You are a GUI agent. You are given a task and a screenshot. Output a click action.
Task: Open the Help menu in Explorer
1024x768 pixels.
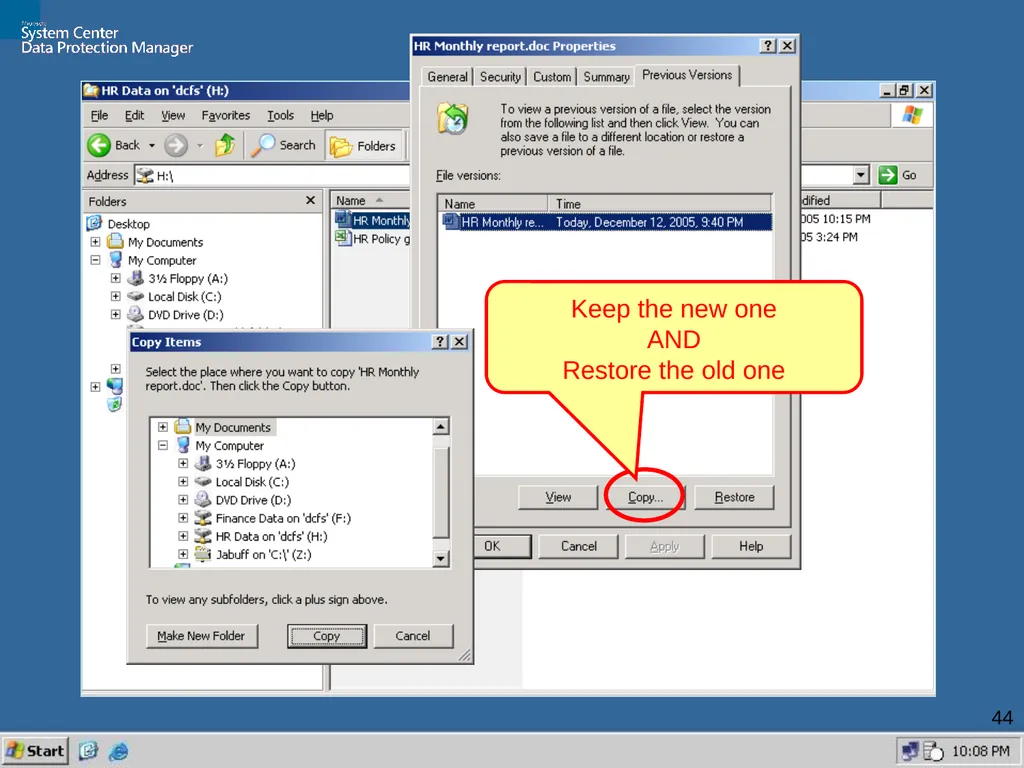pyautogui.click(x=322, y=116)
